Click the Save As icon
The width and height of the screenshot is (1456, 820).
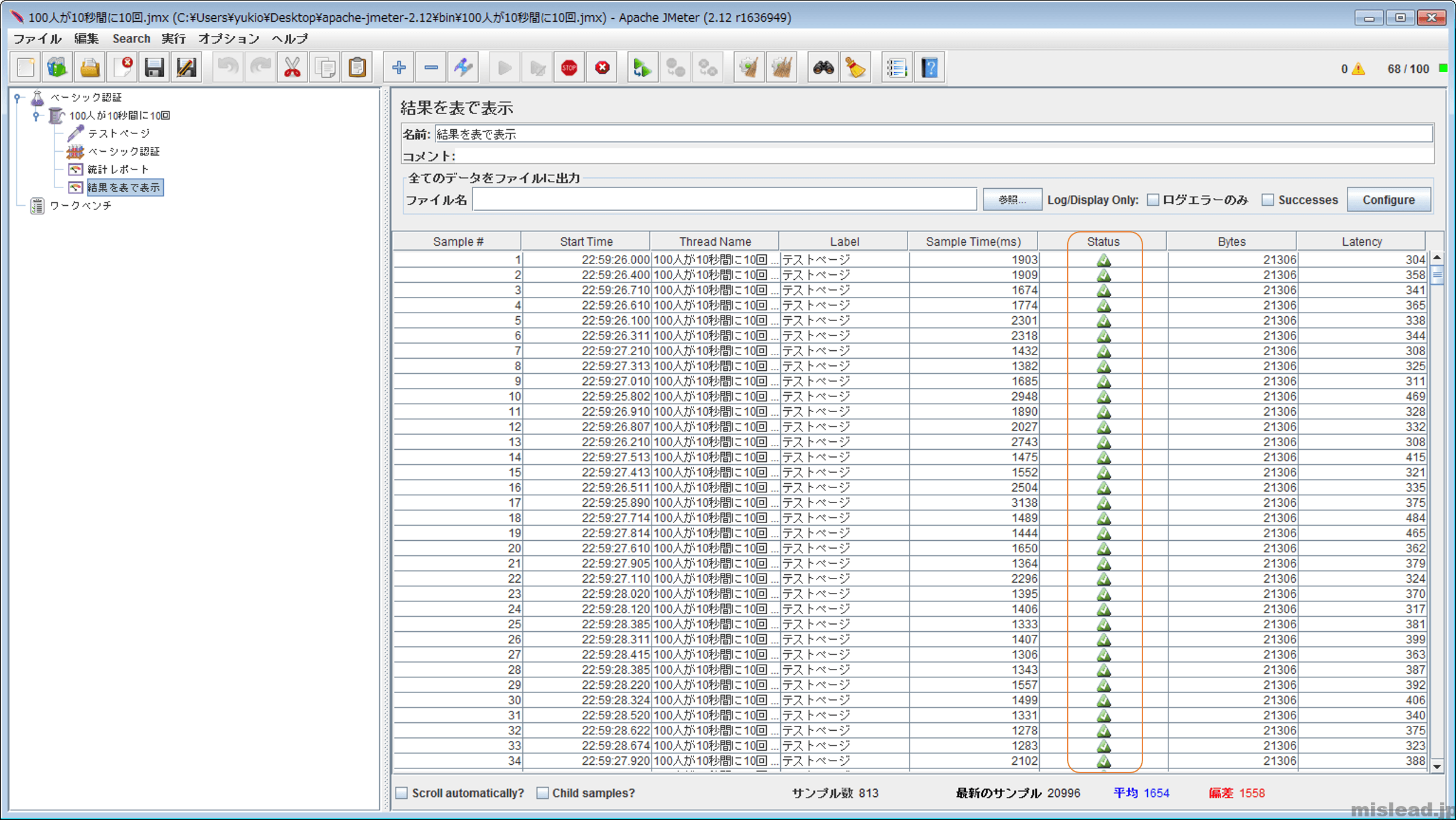click(x=186, y=67)
